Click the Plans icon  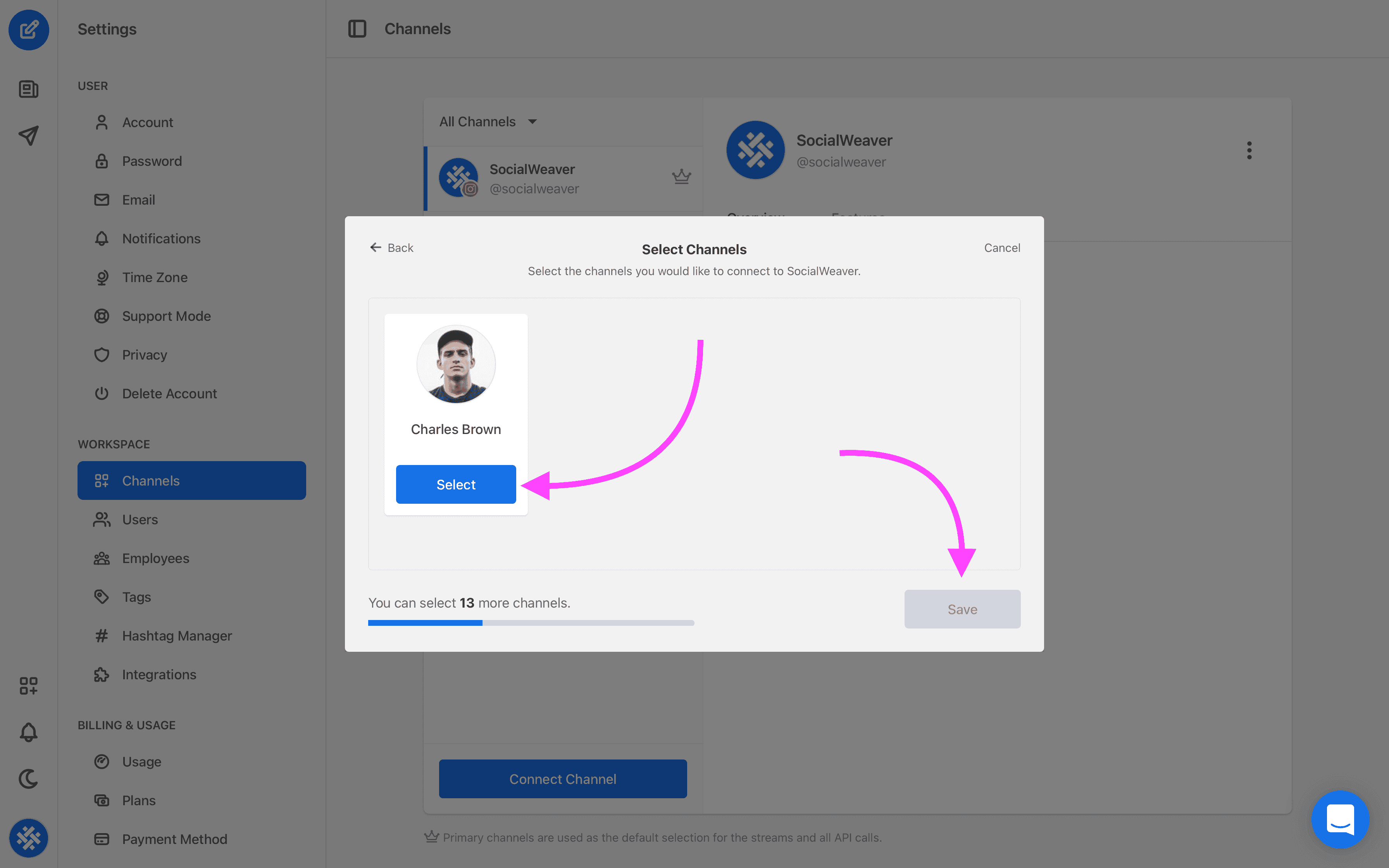(x=102, y=800)
